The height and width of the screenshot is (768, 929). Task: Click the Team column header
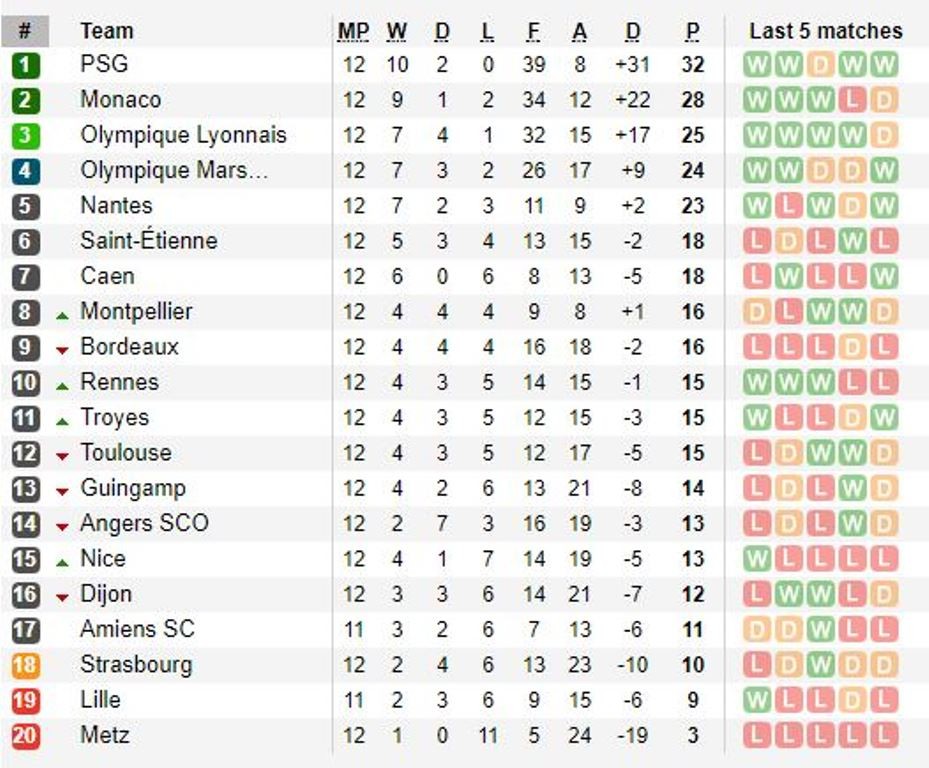point(107,32)
